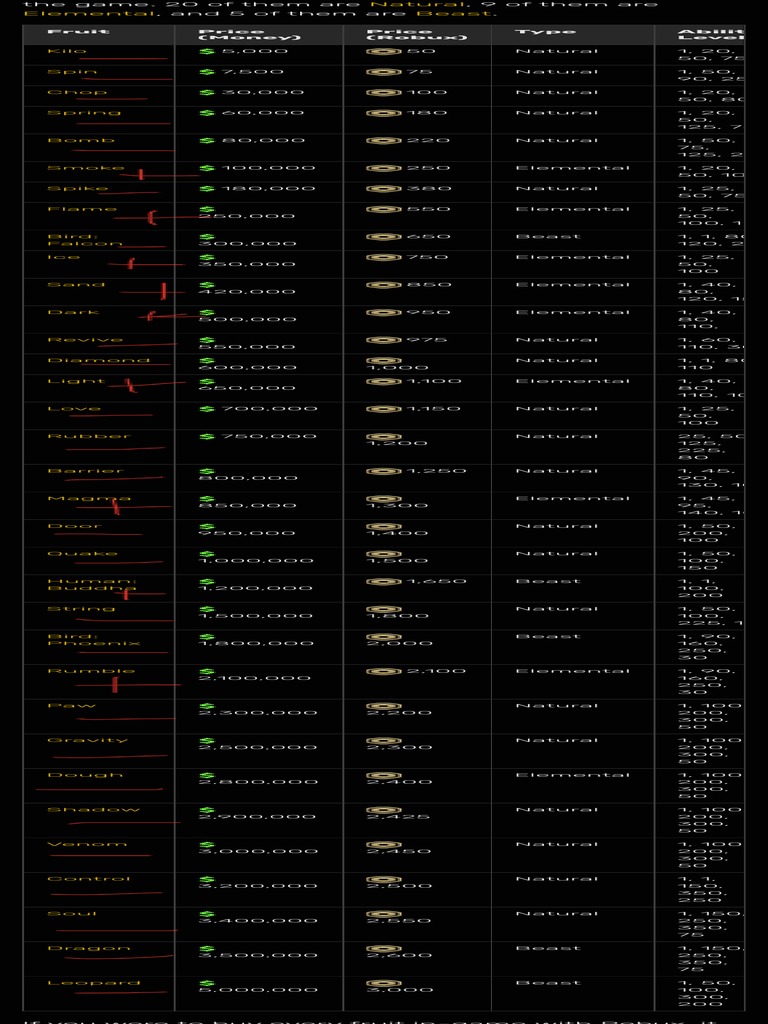Click the green dollar icon in the Sand row
Viewport: 768px width, 1024px height.
(x=206, y=285)
